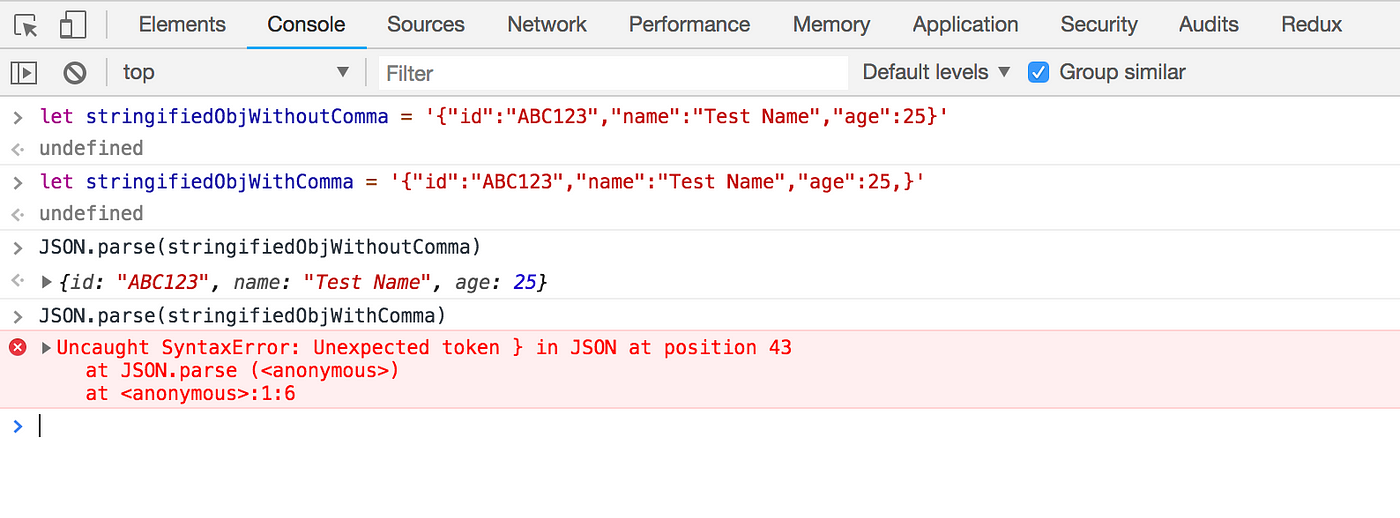The image size is (1400, 518).
Task: Focus the Filter input field
Action: [612, 73]
